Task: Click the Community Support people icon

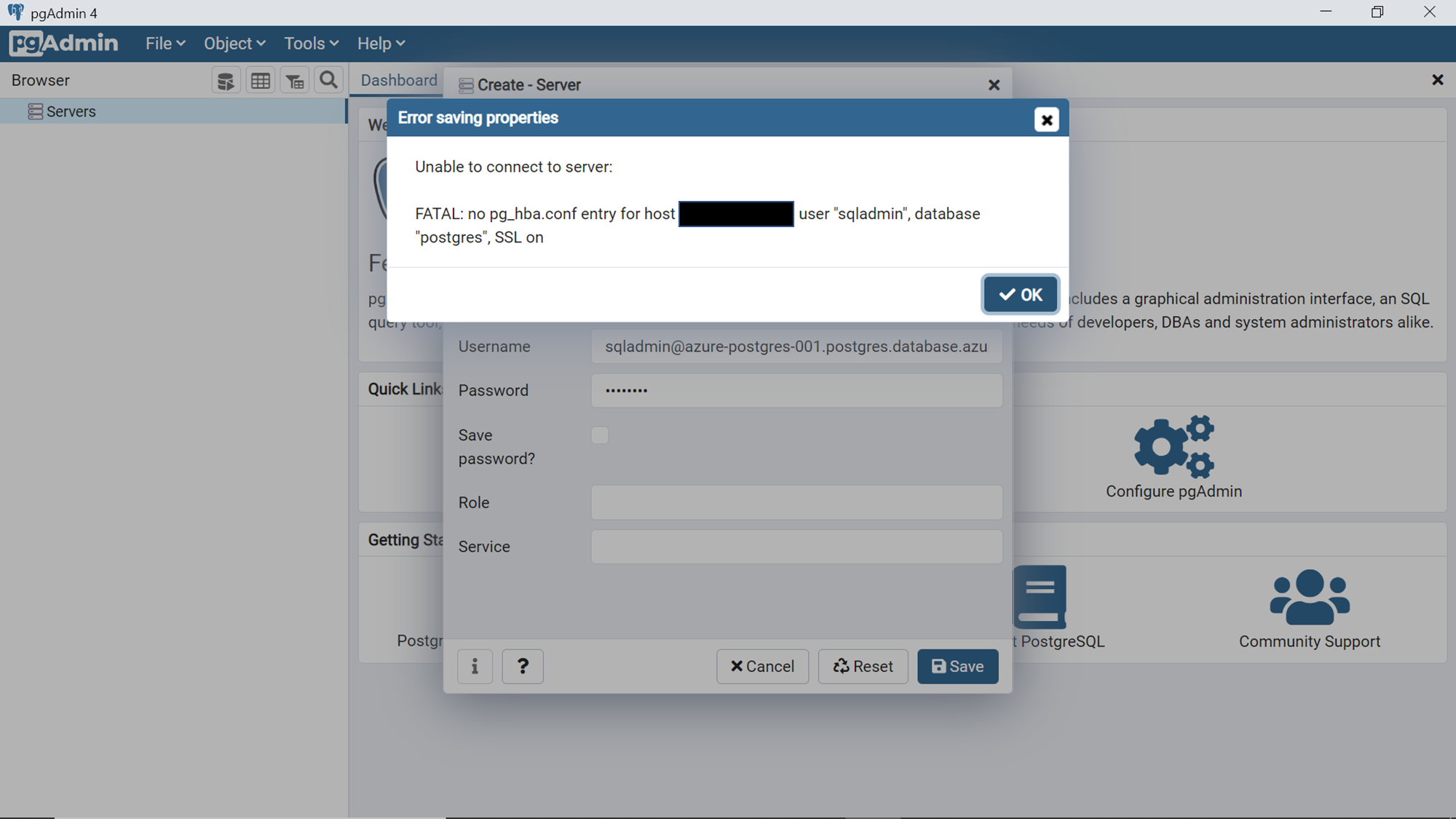Action: (x=1309, y=597)
